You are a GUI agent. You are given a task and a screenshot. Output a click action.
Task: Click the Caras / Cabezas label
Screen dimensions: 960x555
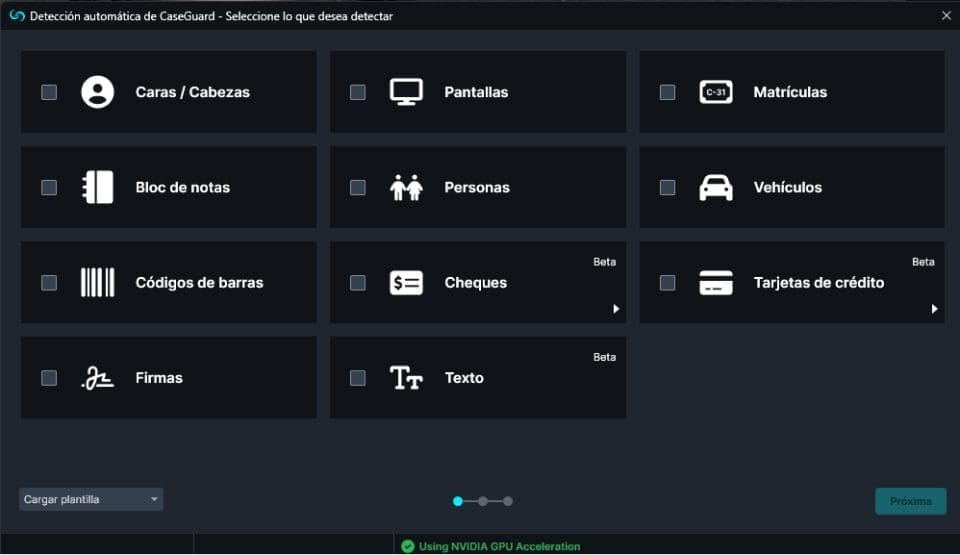click(x=193, y=92)
